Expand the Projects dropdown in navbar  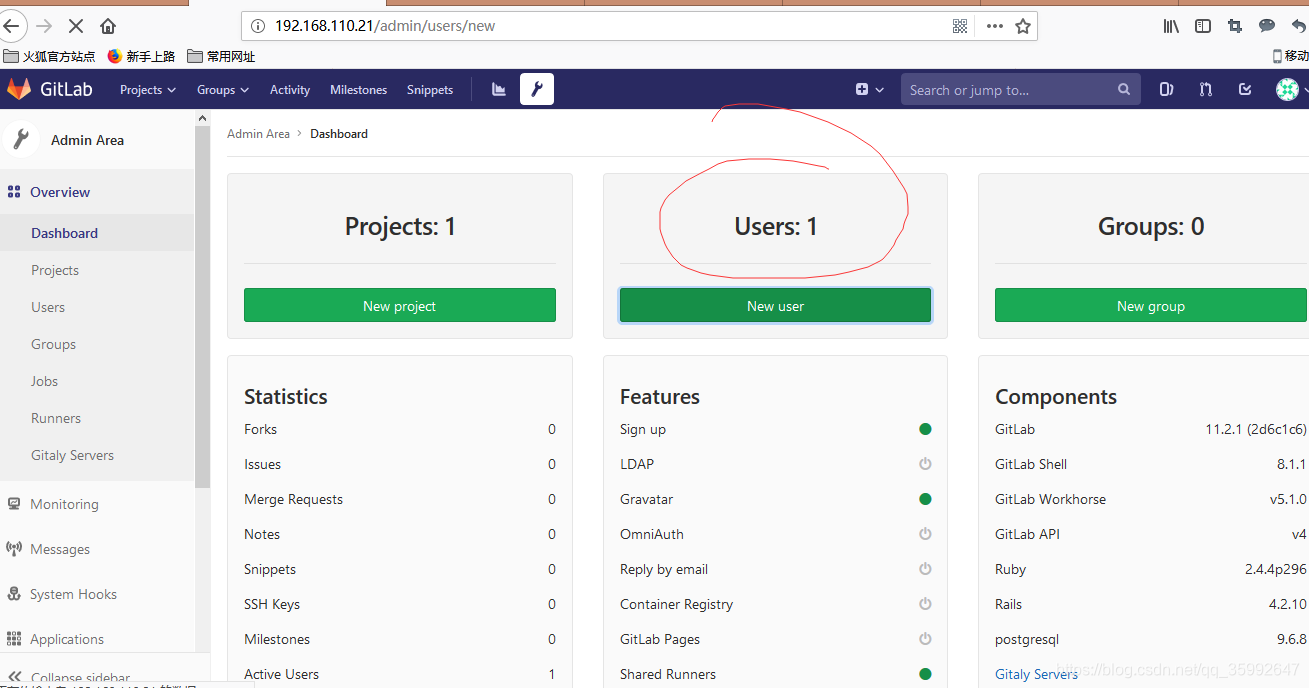pyautogui.click(x=147, y=89)
